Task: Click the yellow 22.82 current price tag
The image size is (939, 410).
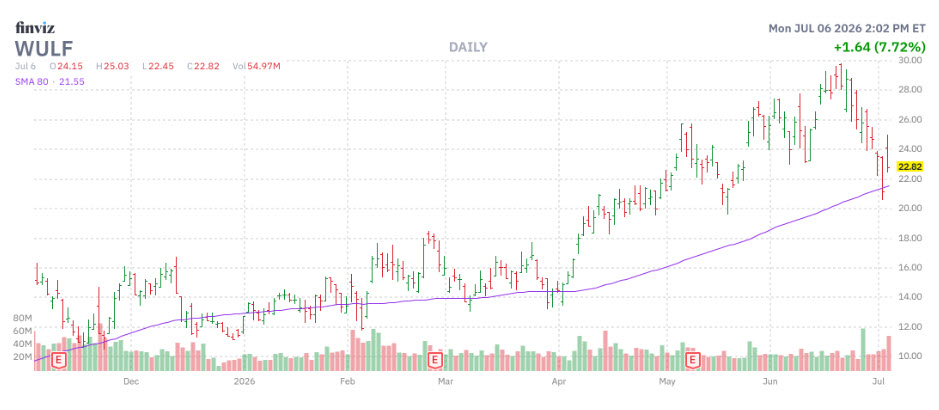Action: (909, 166)
